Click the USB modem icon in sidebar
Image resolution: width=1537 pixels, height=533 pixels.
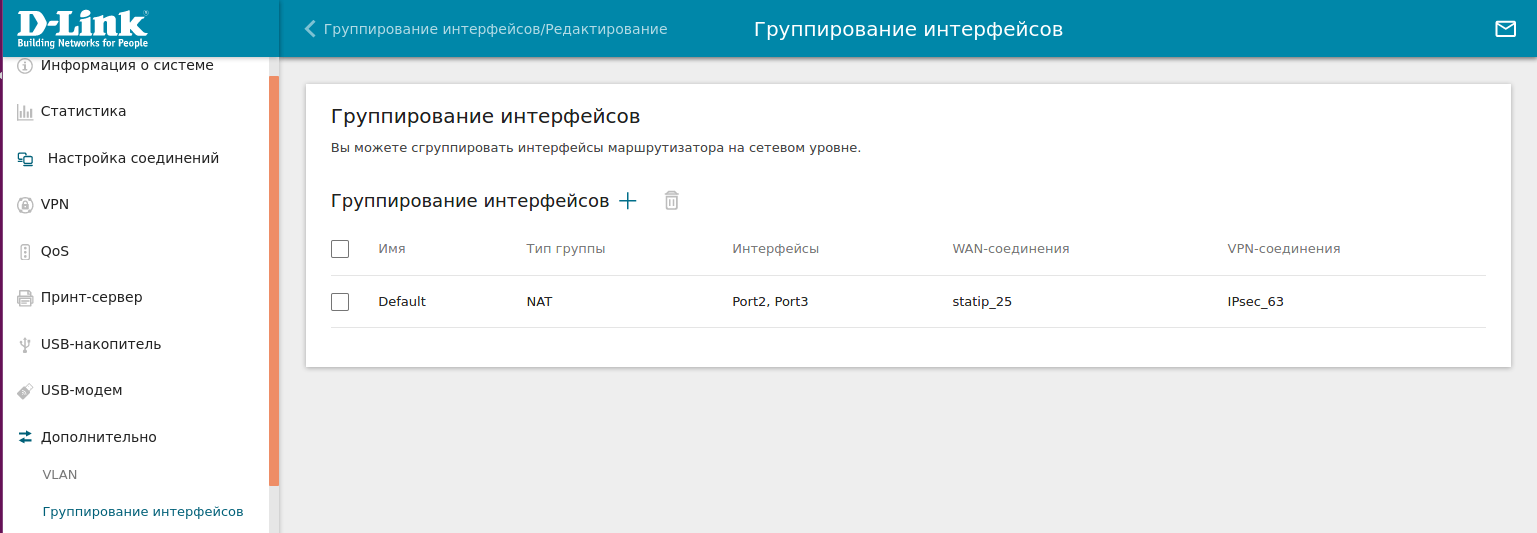point(25,391)
